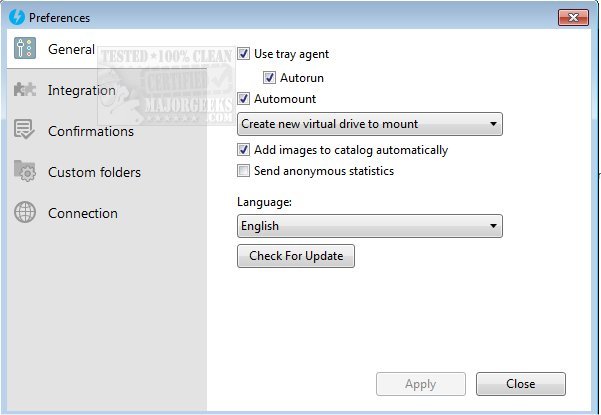Disable the Autorun checkbox

coord(270,77)
